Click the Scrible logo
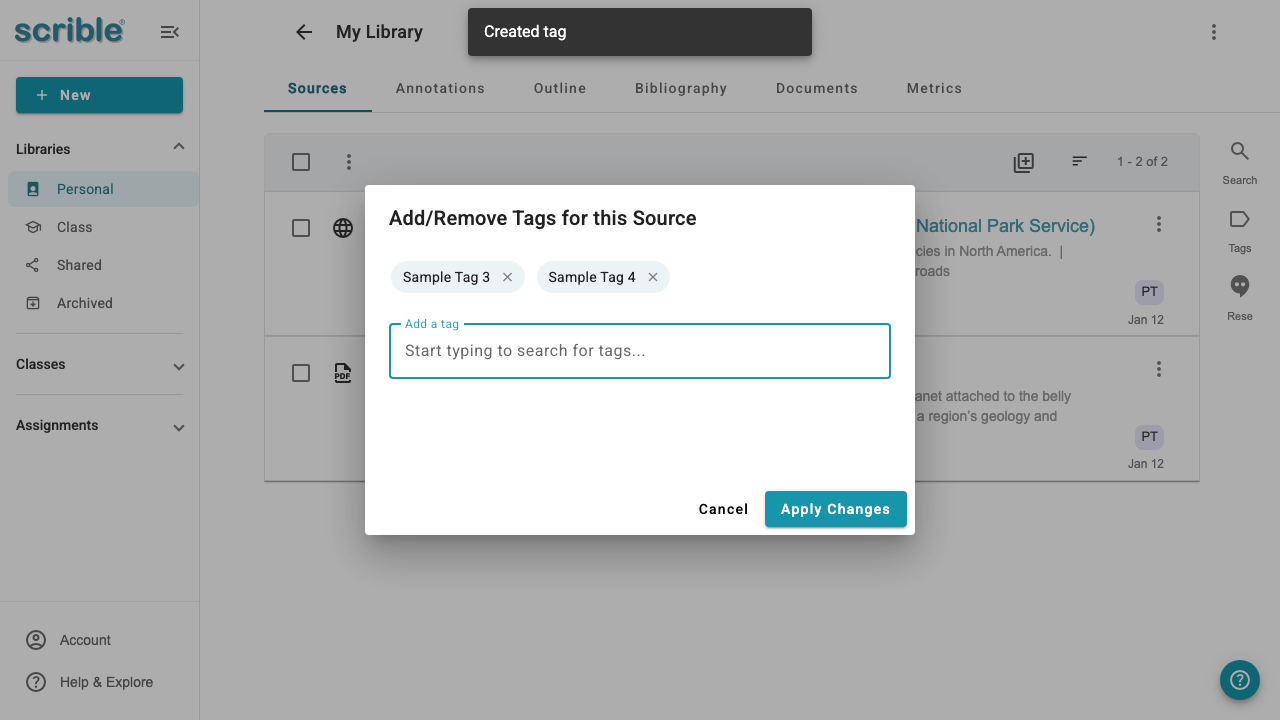Image resolution: width=1280 pixels, height=720 pixels. (x=70, y=30)
